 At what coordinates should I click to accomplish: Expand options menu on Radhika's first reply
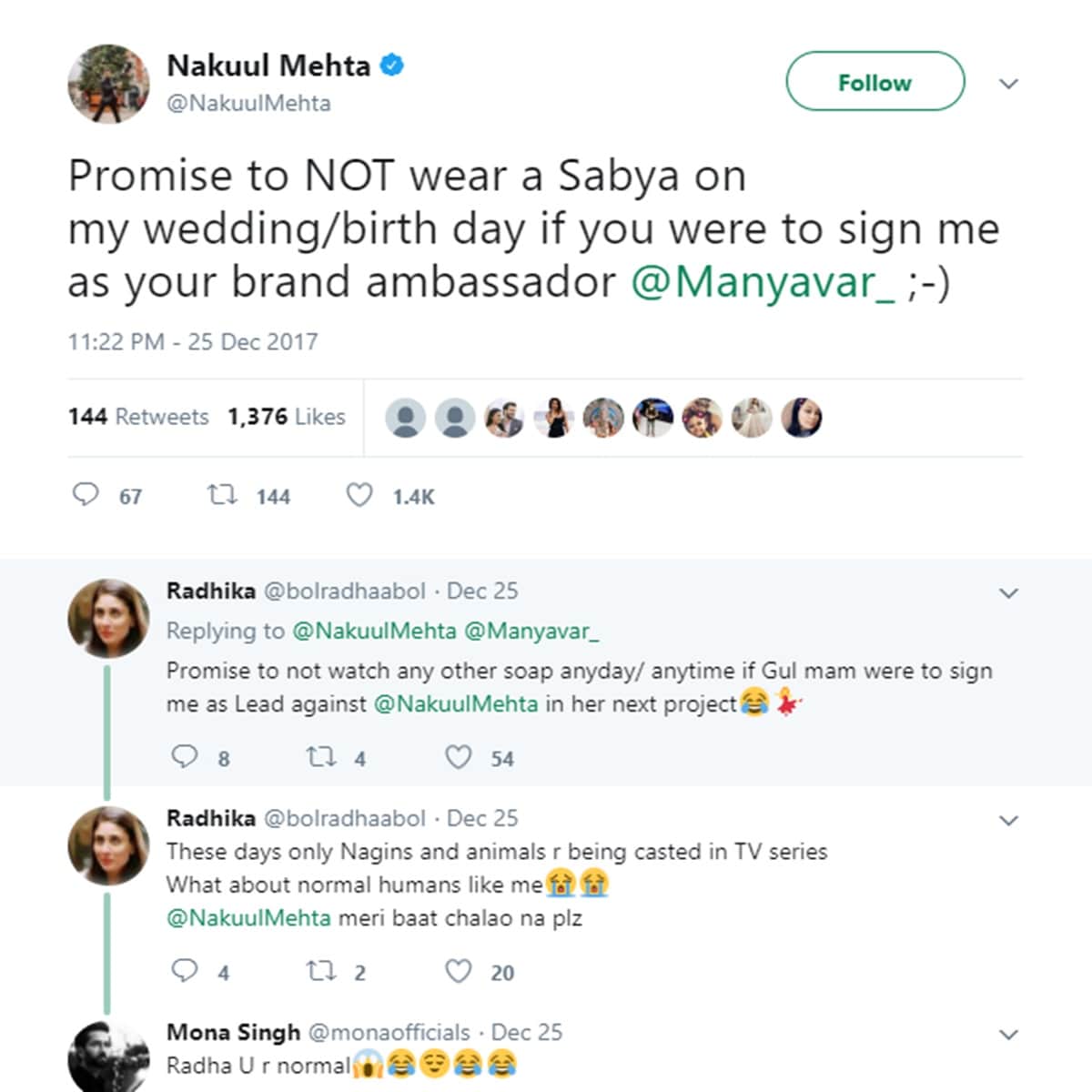[1008, 593]
